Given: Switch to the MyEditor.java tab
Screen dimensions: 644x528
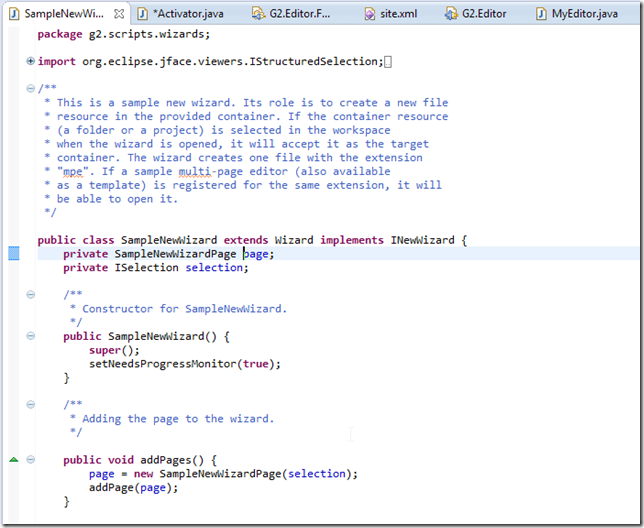Looking at the screenshot, I should pos(584,14).
